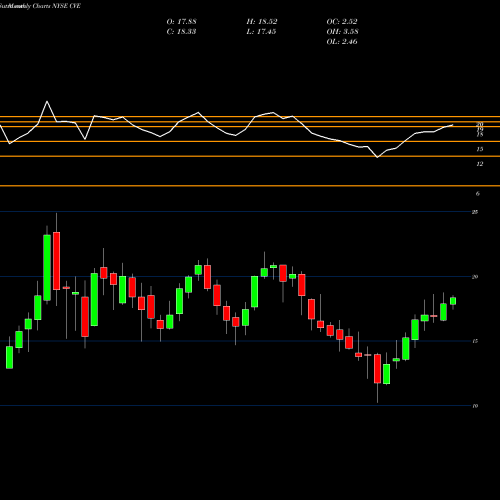Click the 'OL: 2.46' reading
Viewport: 500px width, 500px height.
pyautogui.click(x=342, y=42)
